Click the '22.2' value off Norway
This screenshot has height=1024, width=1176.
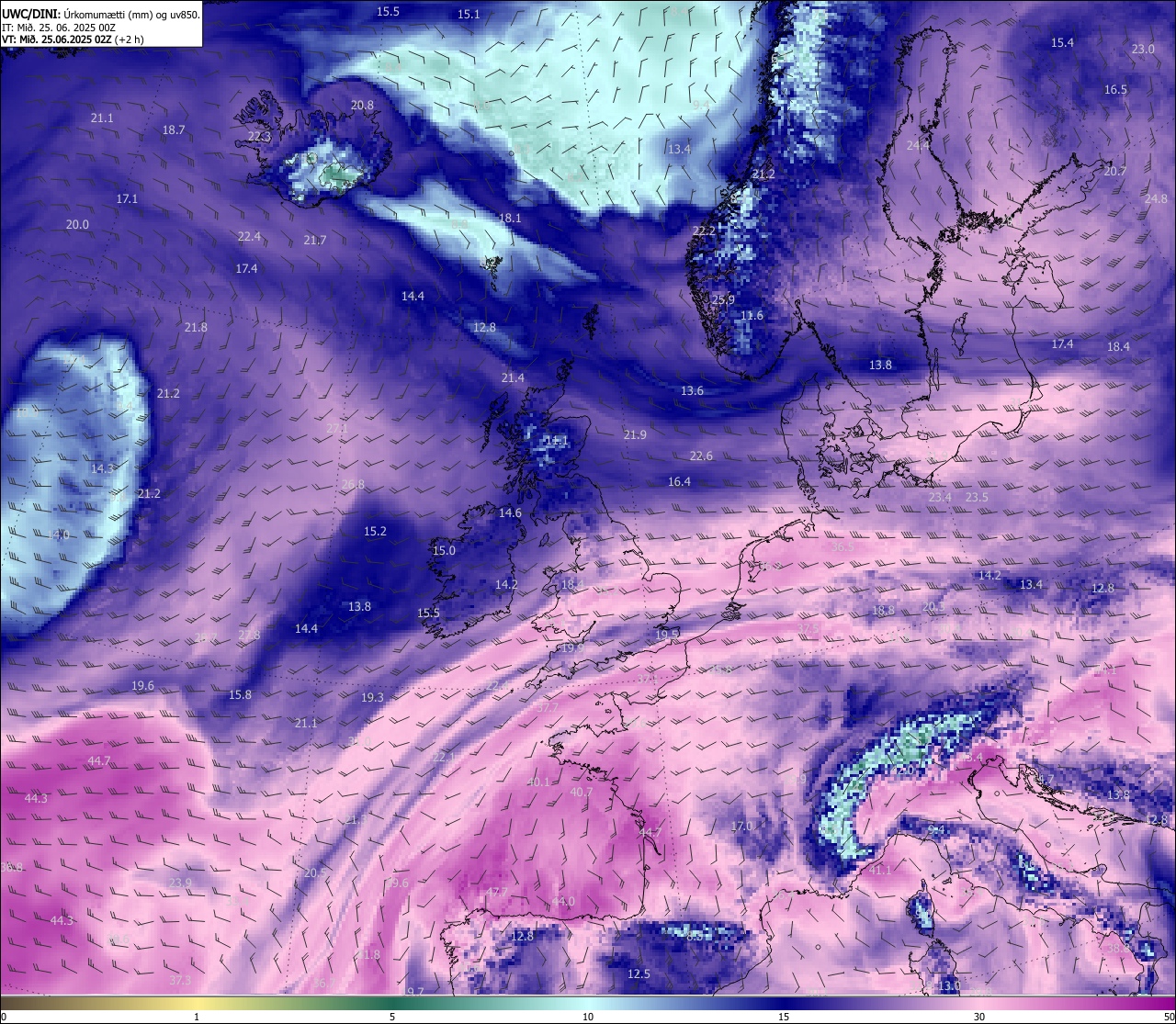(704, 231)
